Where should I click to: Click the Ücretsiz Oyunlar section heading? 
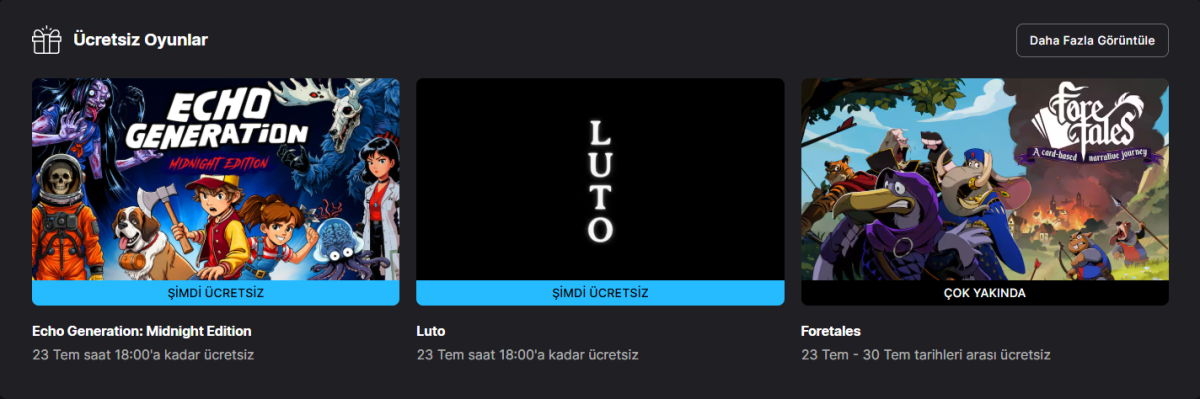140,40
